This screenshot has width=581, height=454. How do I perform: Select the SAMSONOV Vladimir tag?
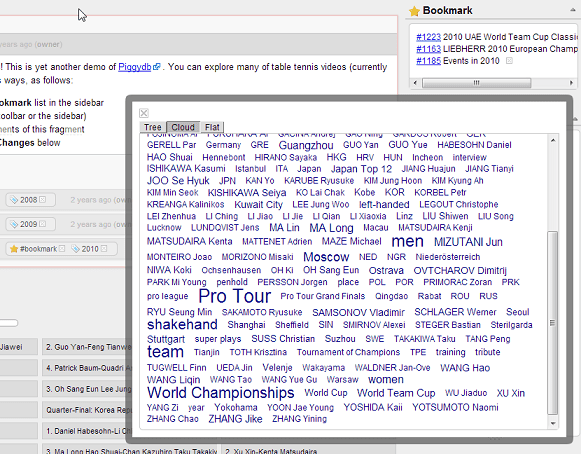pos(358,313)
